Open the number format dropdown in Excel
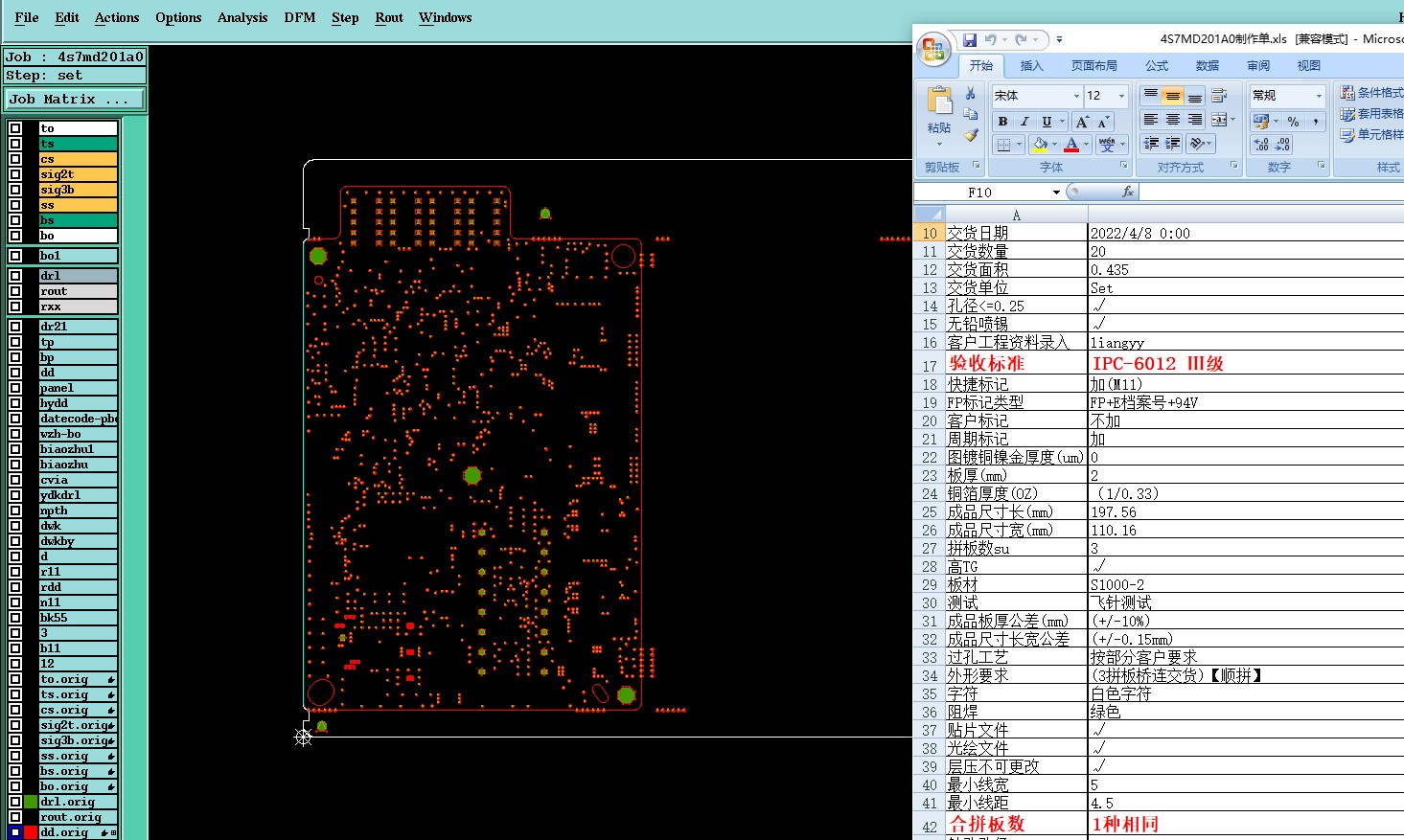1404x840 pixels. pos(1319,96)
